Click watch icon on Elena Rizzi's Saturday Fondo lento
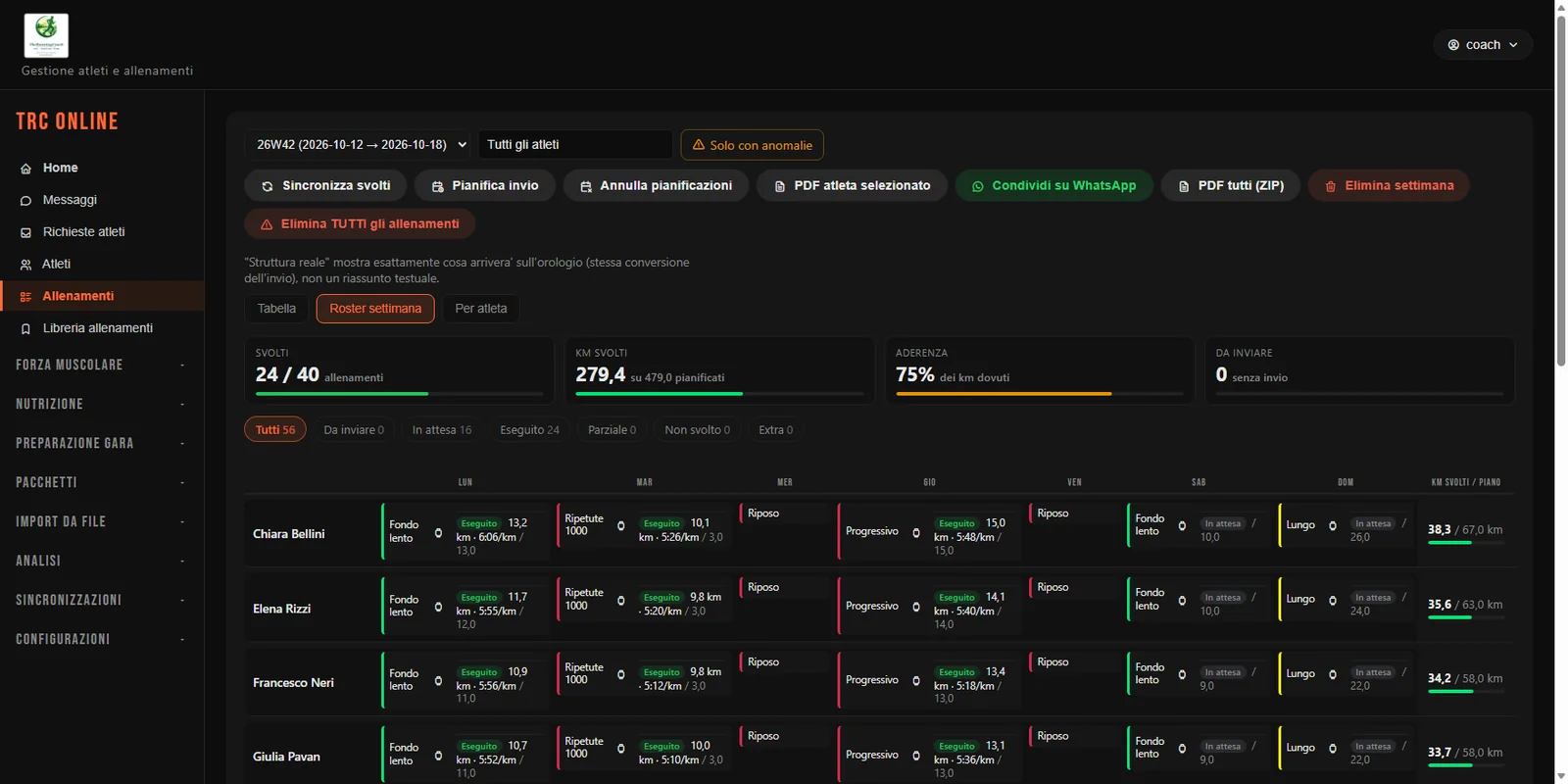 [1182, 601]
